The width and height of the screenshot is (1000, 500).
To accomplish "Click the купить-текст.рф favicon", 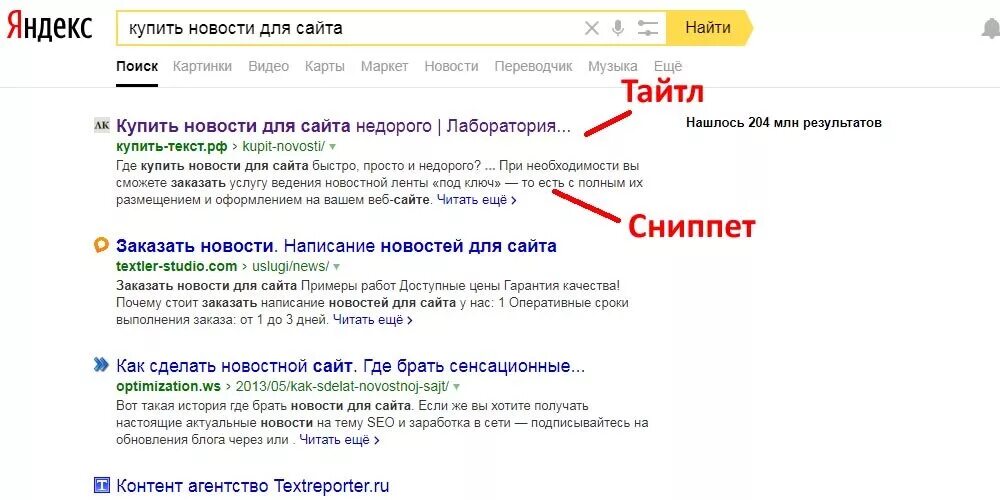I will pos(101,125).
